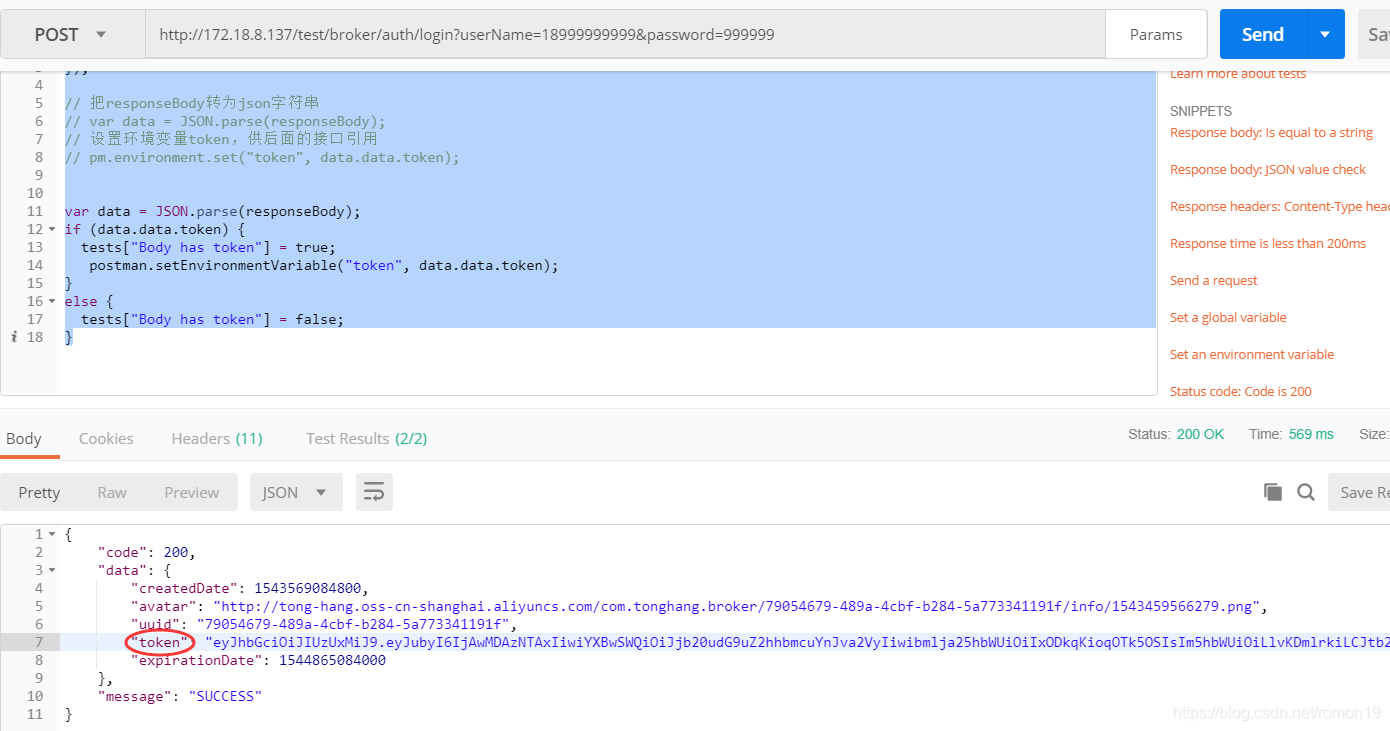Screen dimensions: 1390x731
Task: Click the SNIPPETS heading
Action: tap(1201, 111)
